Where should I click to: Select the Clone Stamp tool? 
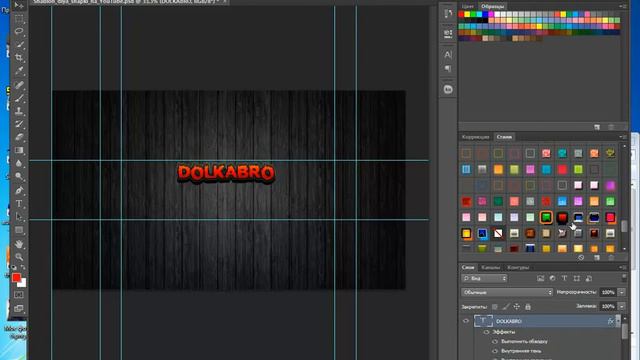[x=19, y=111]
